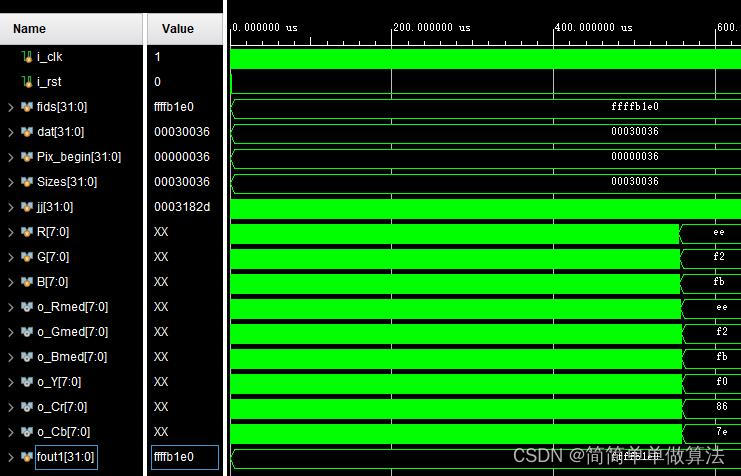741x476 pixels.
Task: Select the fout1[31:0] signal name
Action: [x=66, y=458]
